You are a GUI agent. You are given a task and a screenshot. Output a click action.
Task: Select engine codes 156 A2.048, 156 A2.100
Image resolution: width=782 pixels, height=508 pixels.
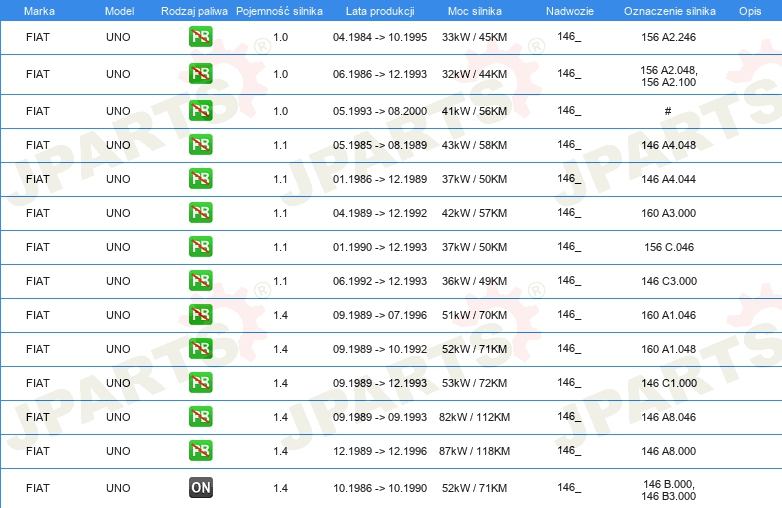coord(669,76)
